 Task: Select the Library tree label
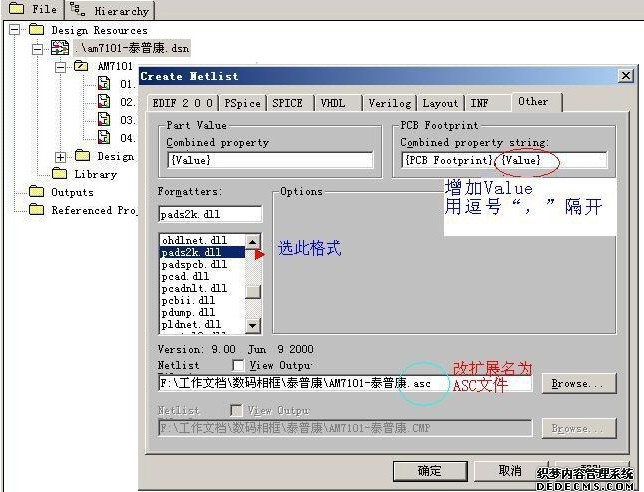(96, 174)
